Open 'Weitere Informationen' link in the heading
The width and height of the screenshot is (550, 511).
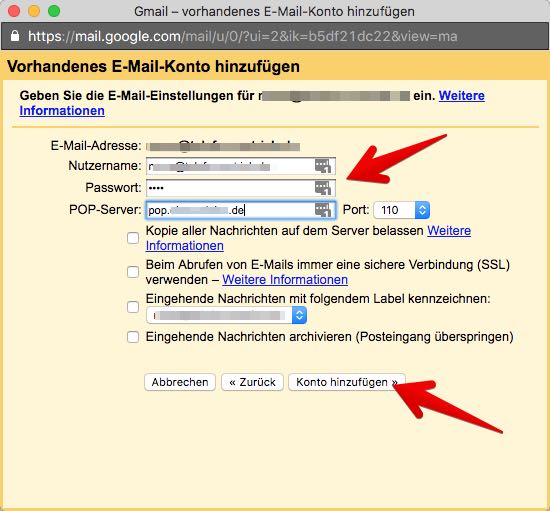tap(462, 95)
